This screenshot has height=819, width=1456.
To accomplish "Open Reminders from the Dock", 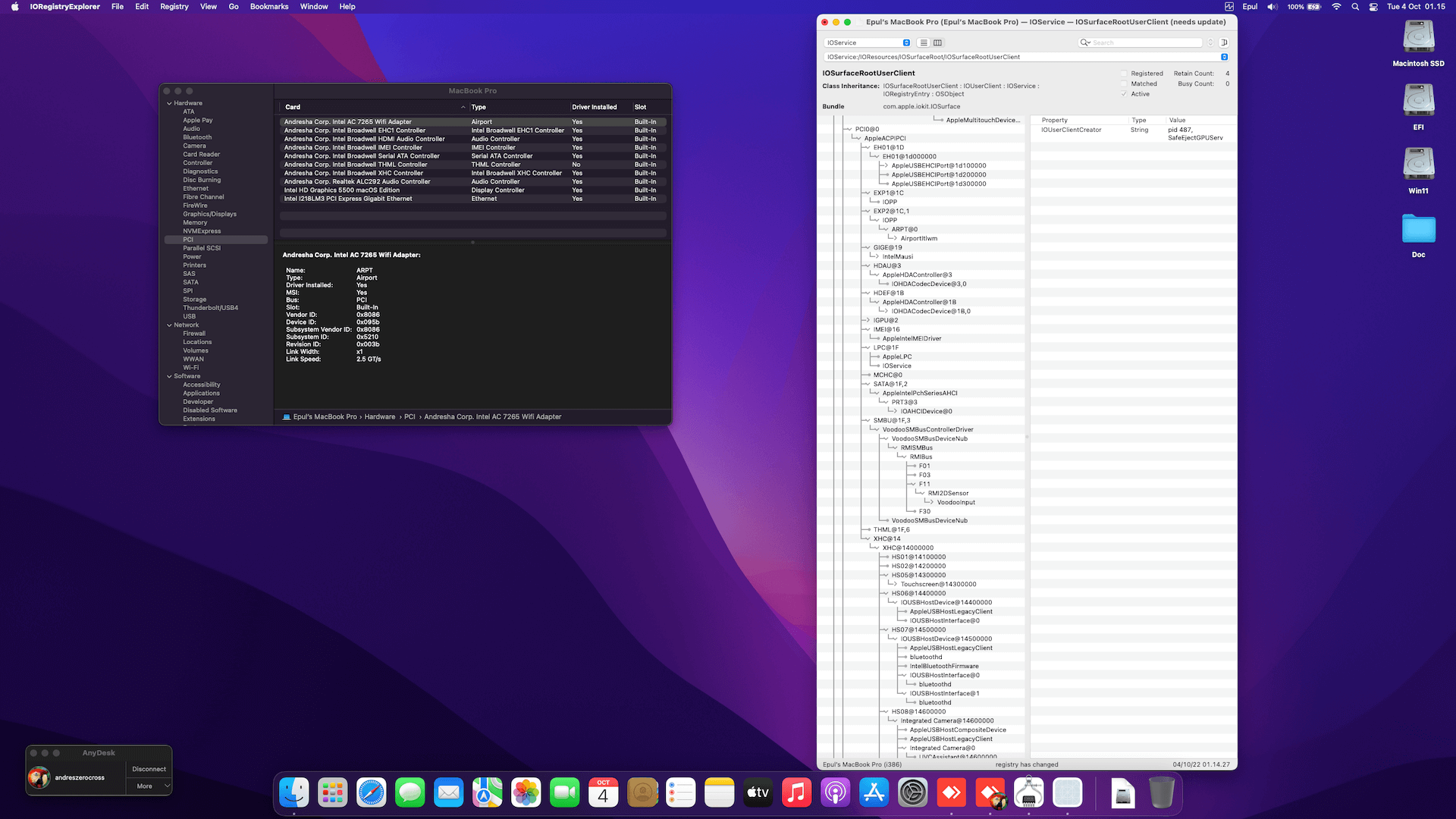I will [681, 793].
